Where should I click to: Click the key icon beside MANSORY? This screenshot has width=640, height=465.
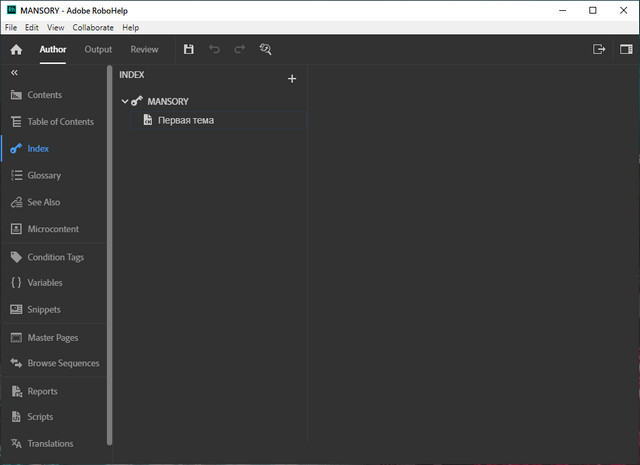point(137,101)
